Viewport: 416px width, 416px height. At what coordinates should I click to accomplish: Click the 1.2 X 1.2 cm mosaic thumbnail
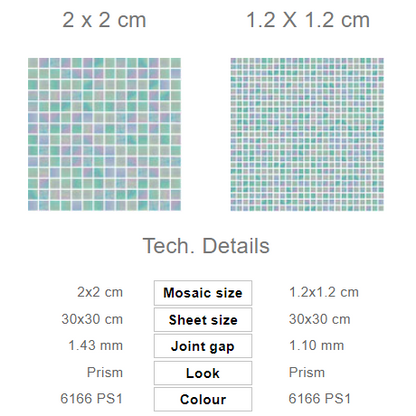(307, 134)
